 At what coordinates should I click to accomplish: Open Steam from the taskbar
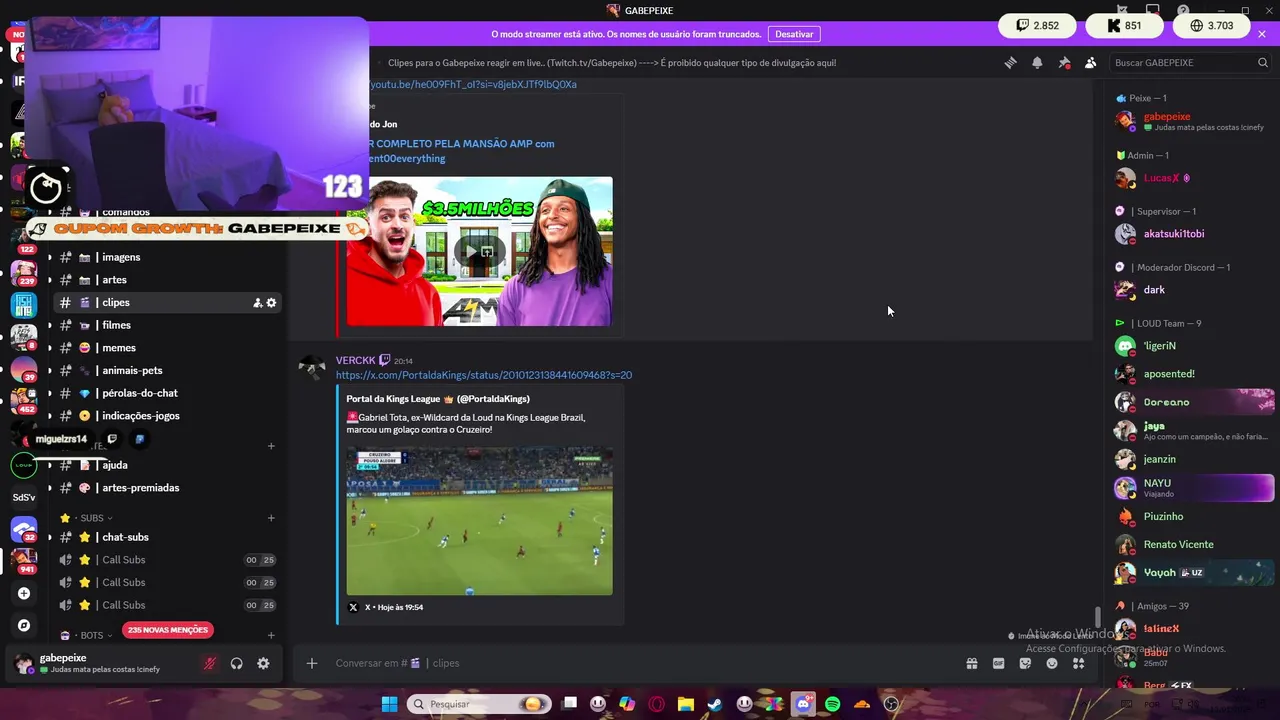714,704
